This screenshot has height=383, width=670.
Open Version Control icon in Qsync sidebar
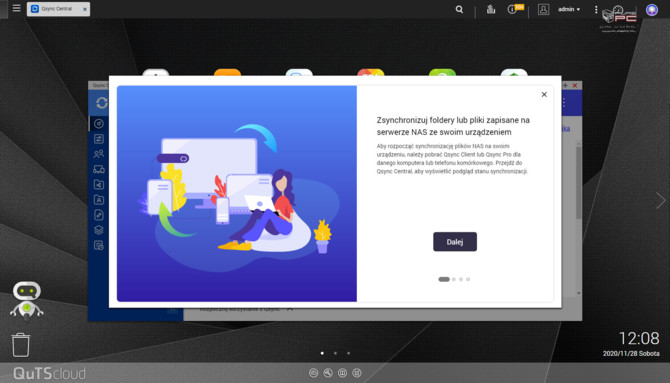pyautogui.click(x=99, y=230)
